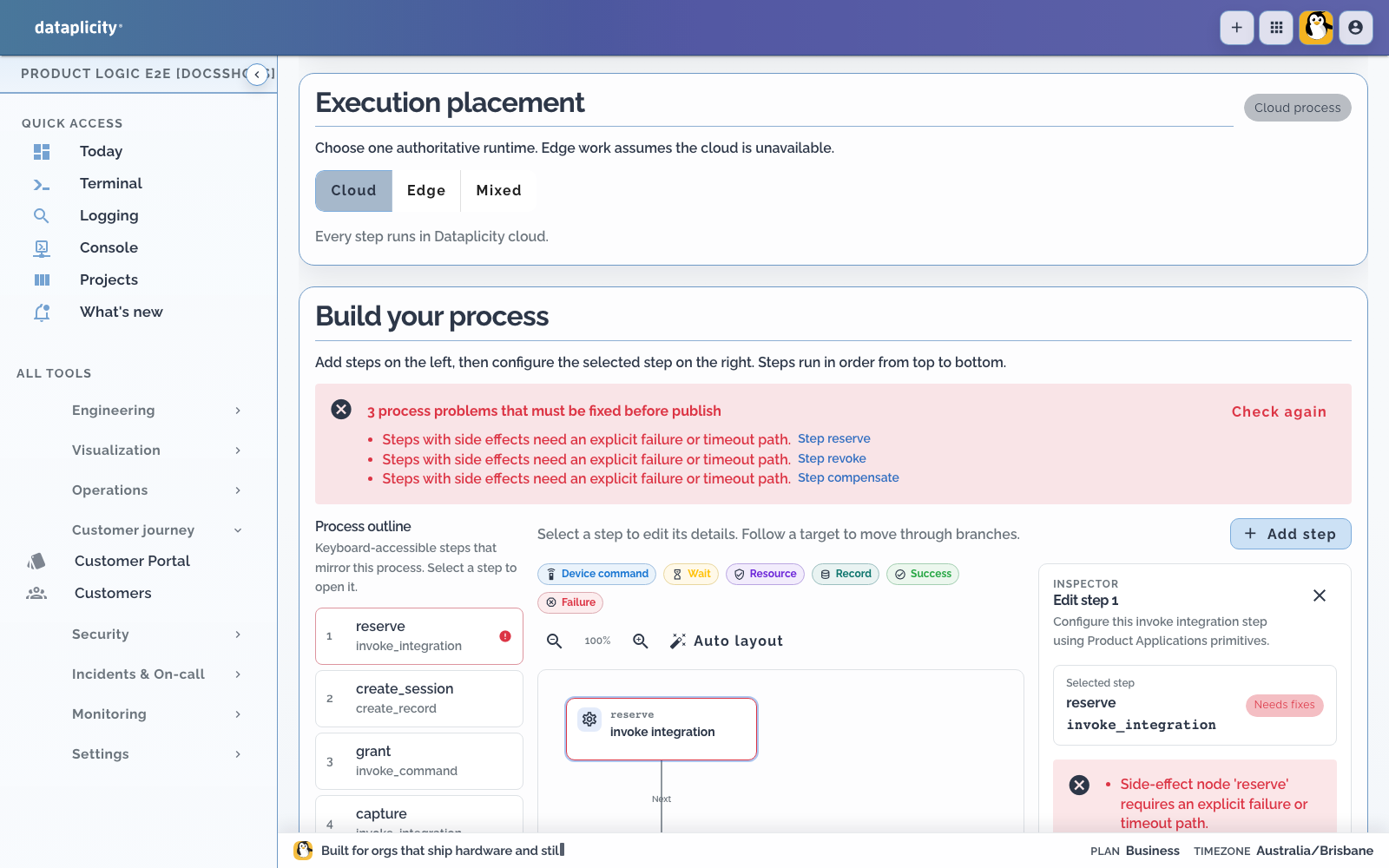Click the Business plan label
Viewport: 1389px width, 868px height.
[x=1153, y=851]
